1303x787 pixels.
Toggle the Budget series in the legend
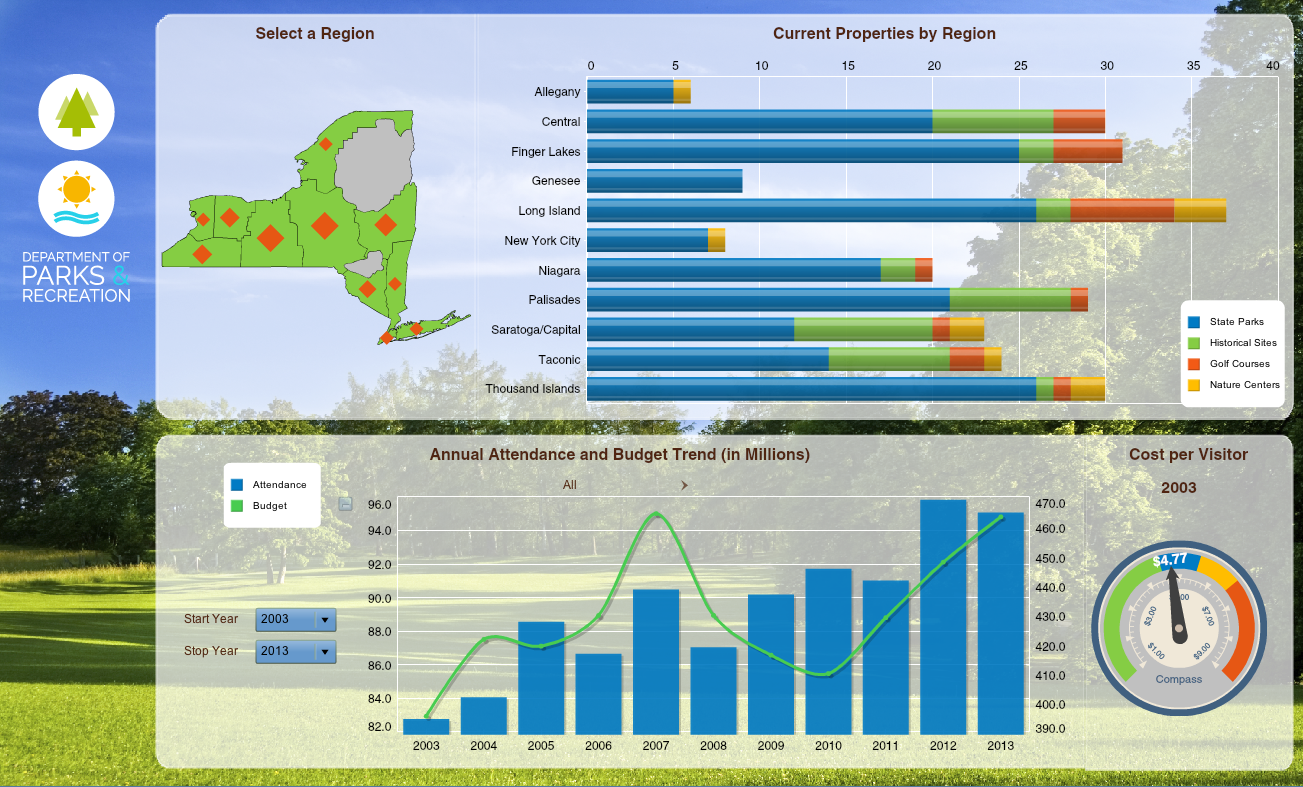click(269, 506)
